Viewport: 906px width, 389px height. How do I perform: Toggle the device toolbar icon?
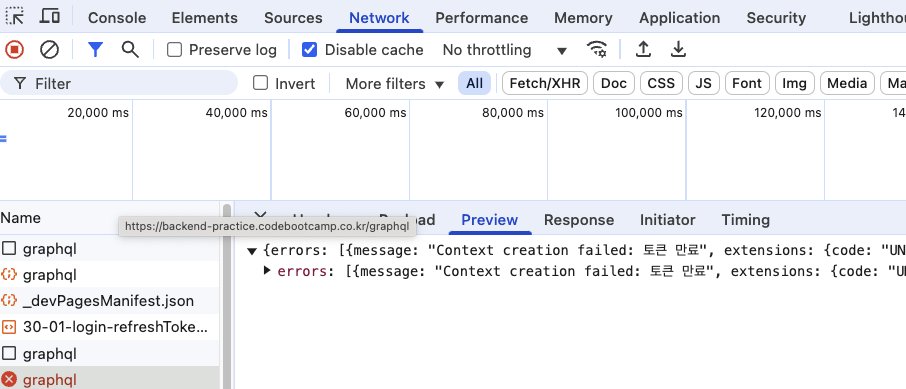pyautogui.click(x=50, y=17)
